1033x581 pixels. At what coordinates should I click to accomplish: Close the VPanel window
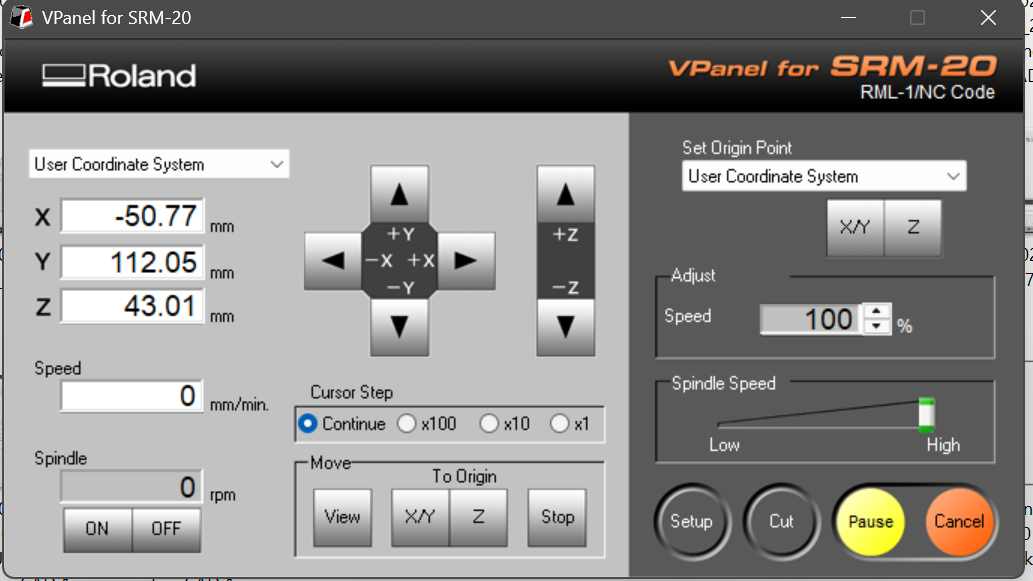988,18
